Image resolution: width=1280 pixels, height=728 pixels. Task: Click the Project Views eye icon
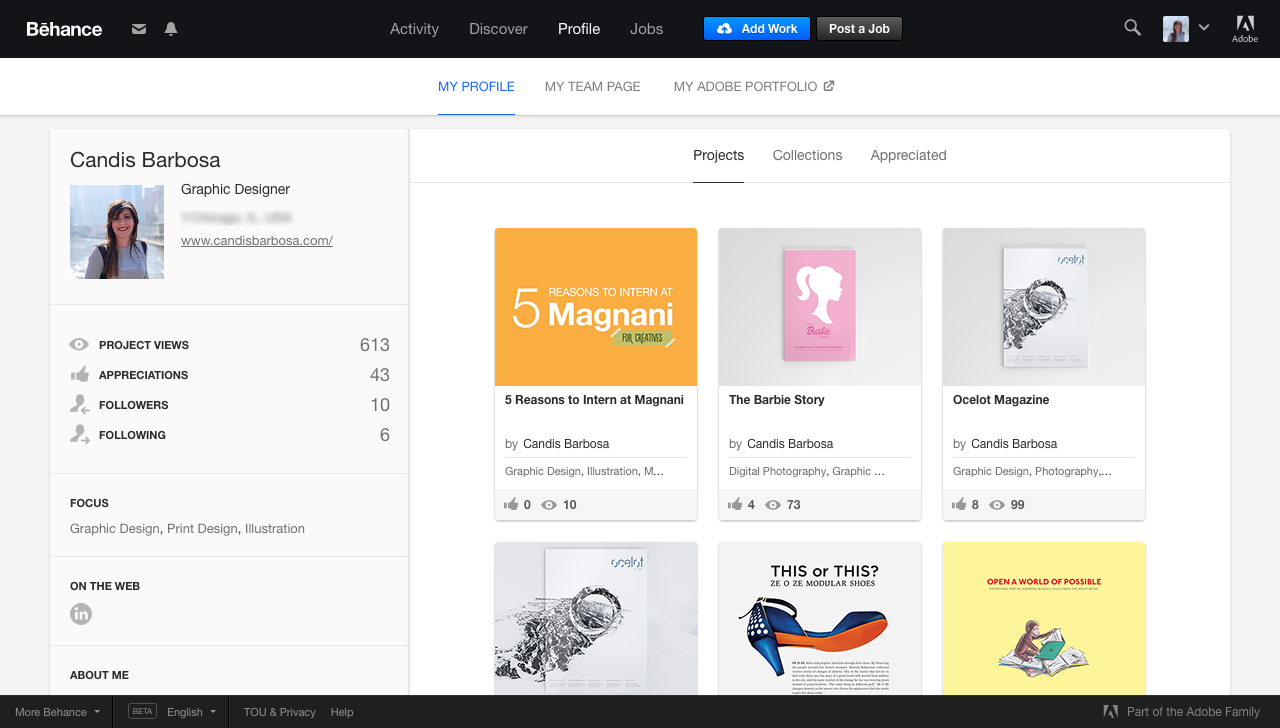pos(79,344)
